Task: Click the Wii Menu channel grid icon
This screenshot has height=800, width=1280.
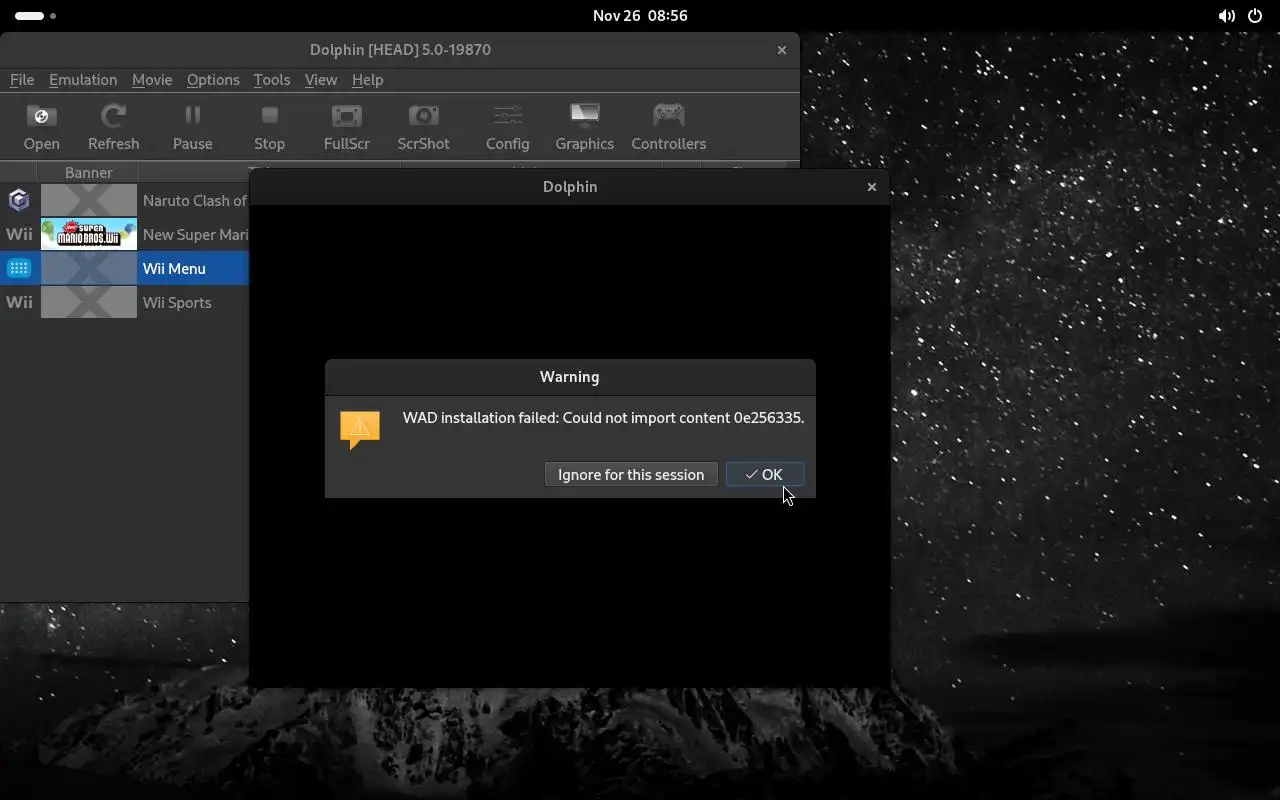Action: [x=19, y=268]
